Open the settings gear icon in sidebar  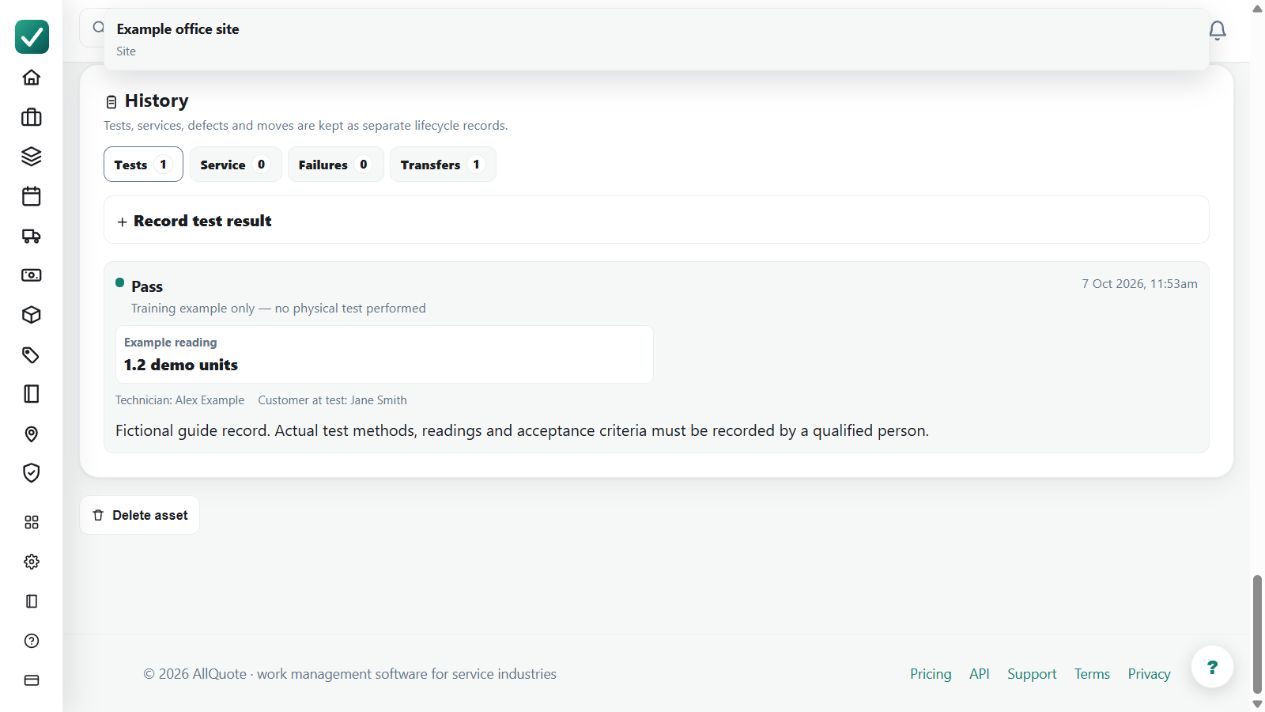click(x=31, y=562)
